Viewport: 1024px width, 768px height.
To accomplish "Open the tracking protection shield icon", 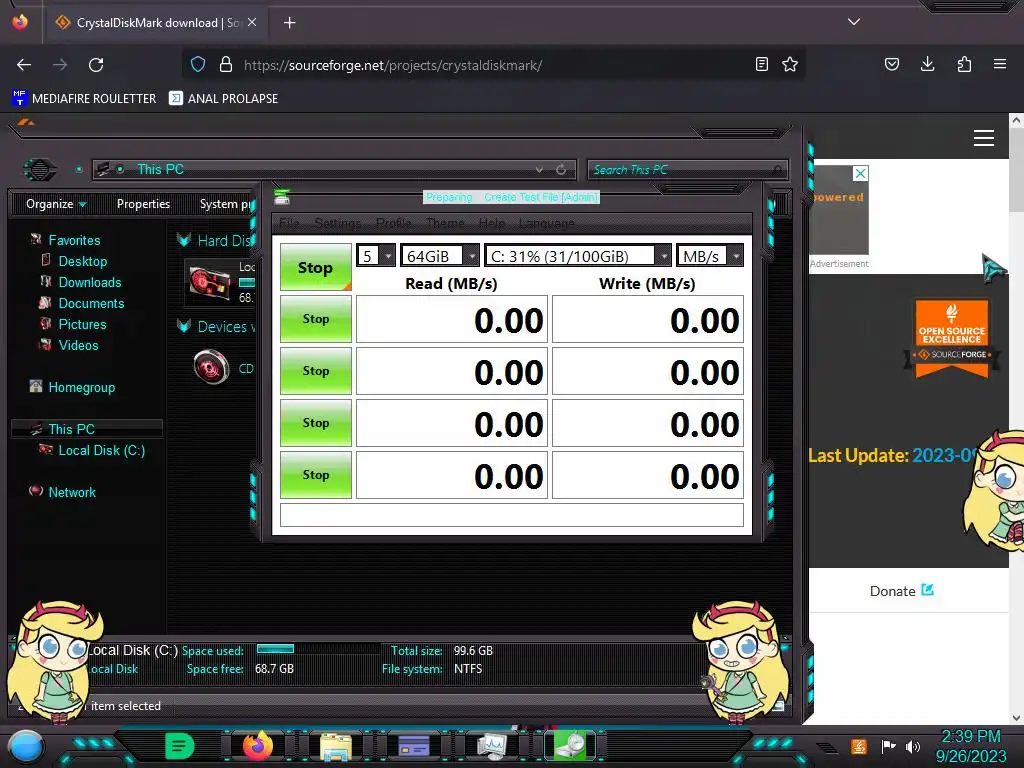I will click(x=198, y=65).
